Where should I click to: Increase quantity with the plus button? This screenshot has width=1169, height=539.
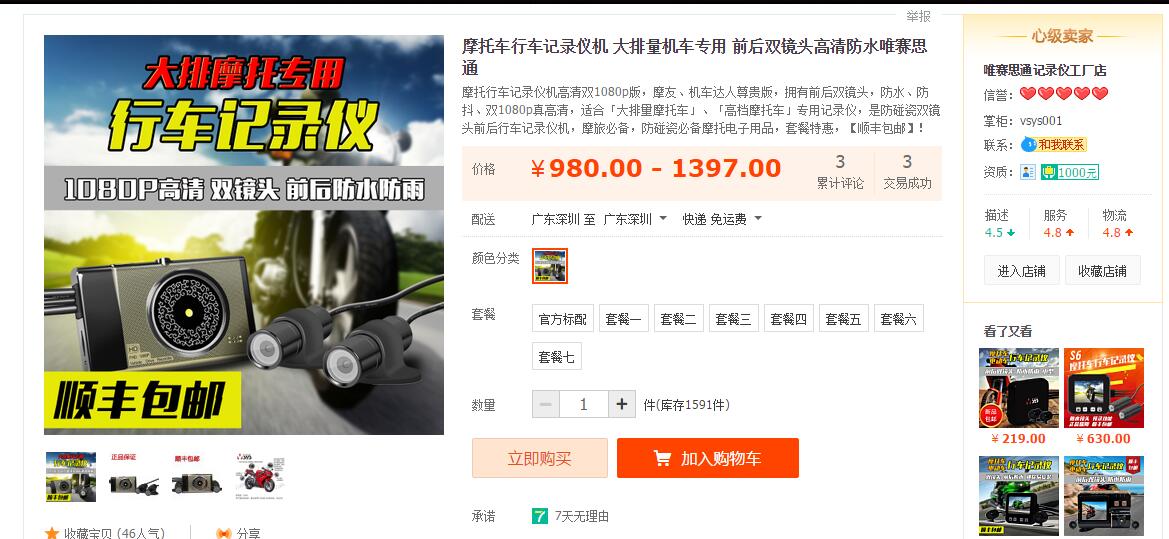622,404
